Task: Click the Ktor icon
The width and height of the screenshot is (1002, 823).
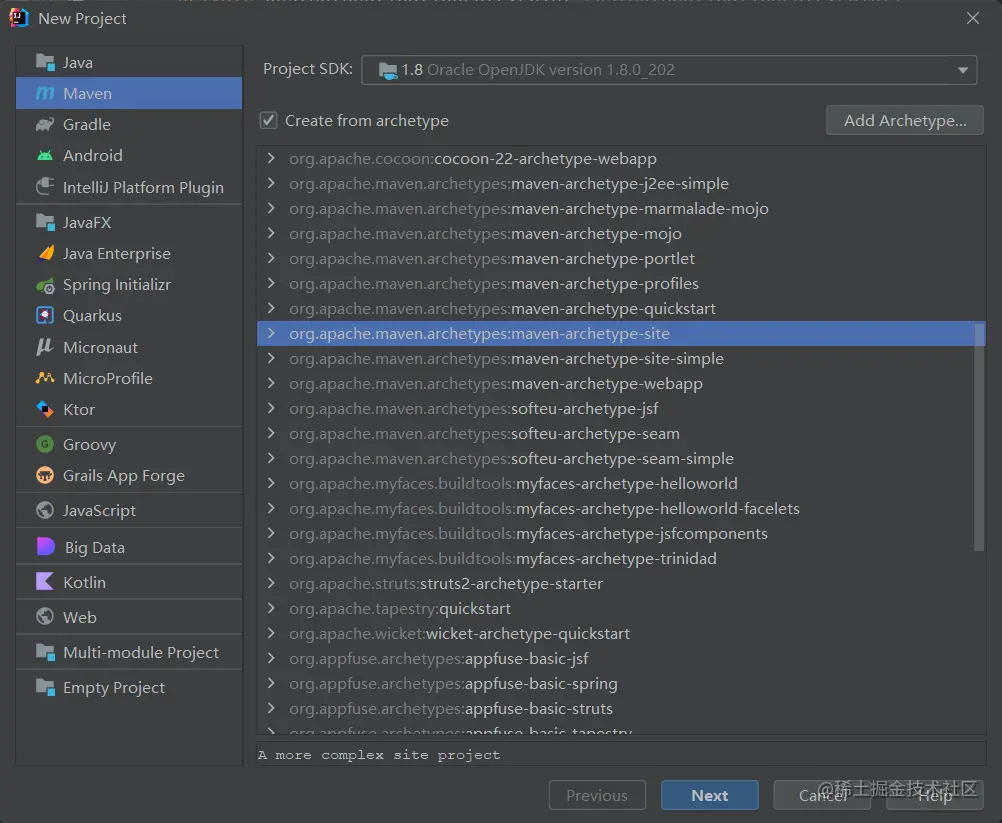Action: (45, 409)
